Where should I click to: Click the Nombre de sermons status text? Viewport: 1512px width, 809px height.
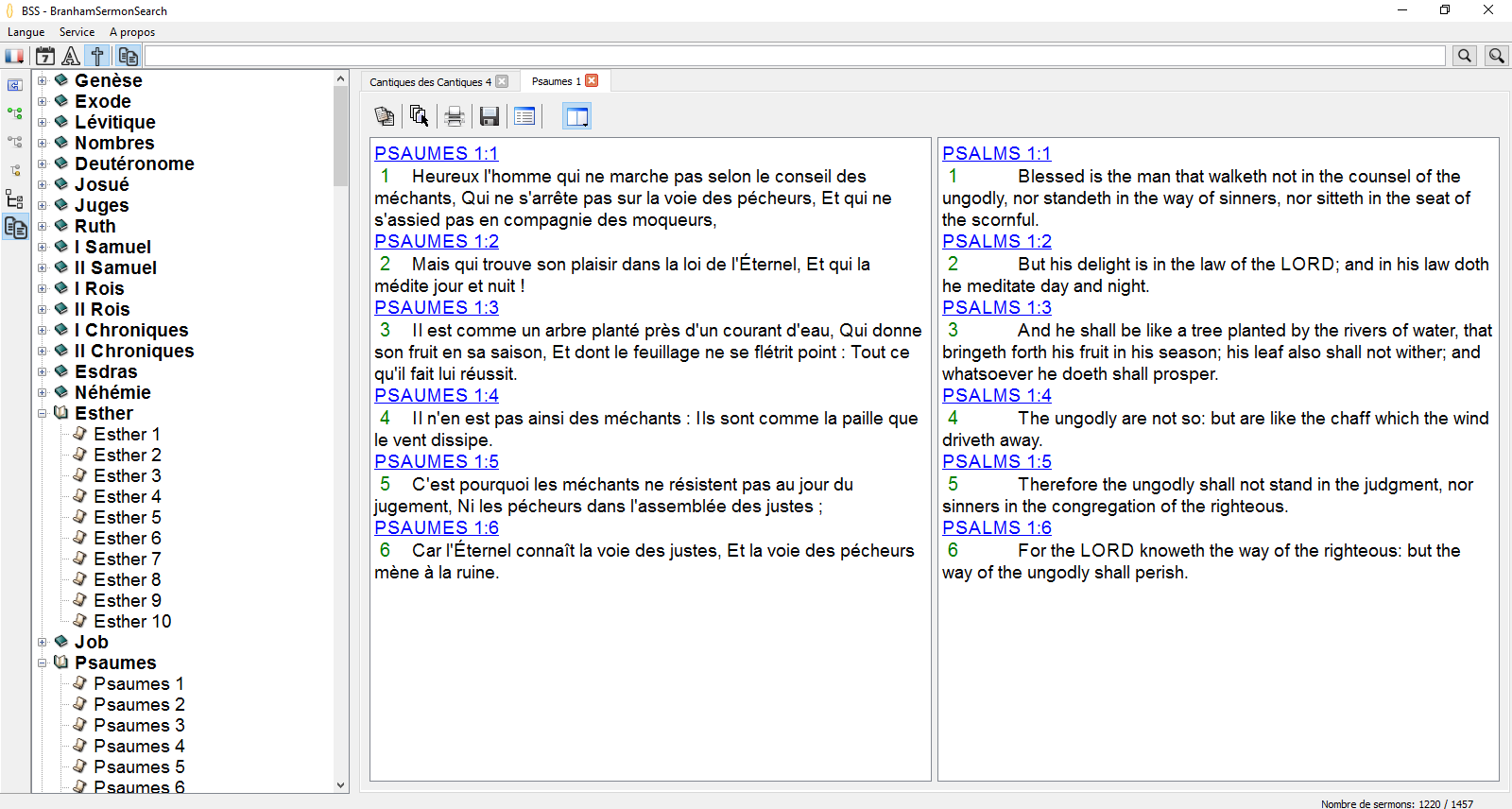(x=1397, y=804)
